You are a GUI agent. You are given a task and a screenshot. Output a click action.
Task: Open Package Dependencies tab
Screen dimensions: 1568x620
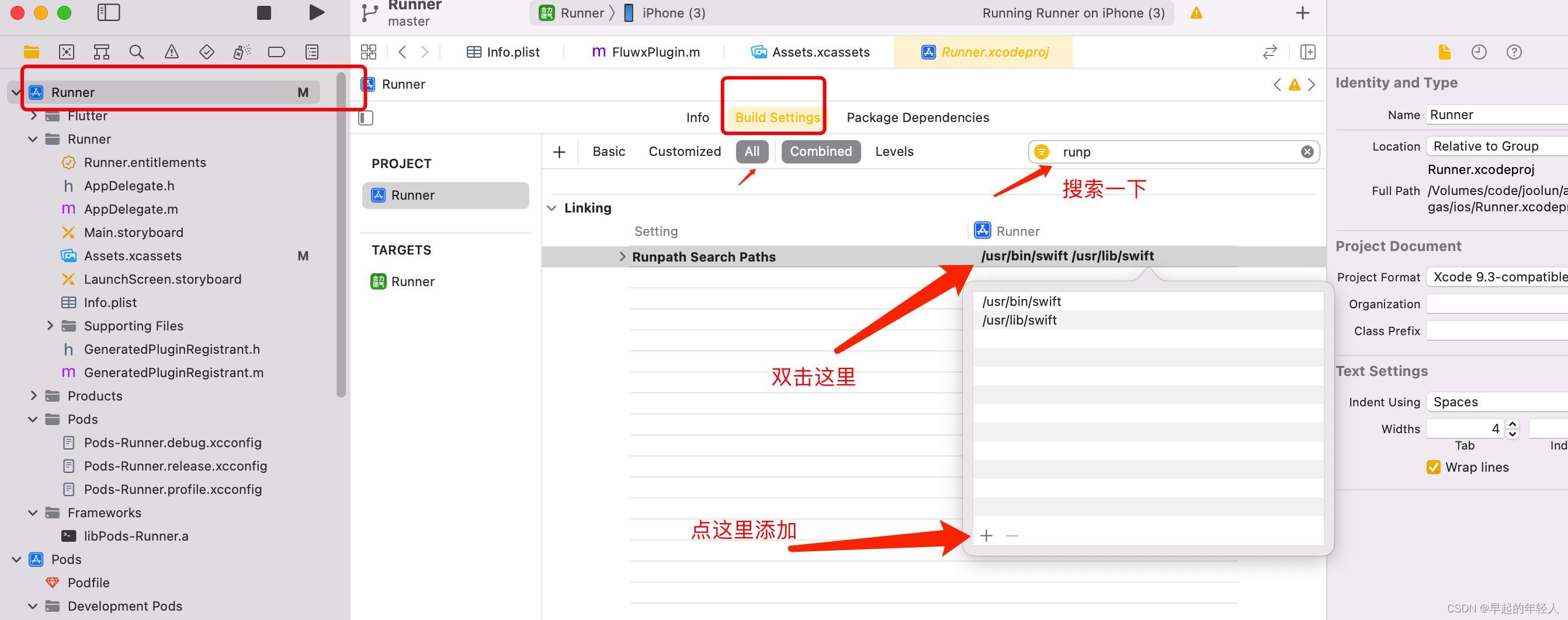point(917,117)
